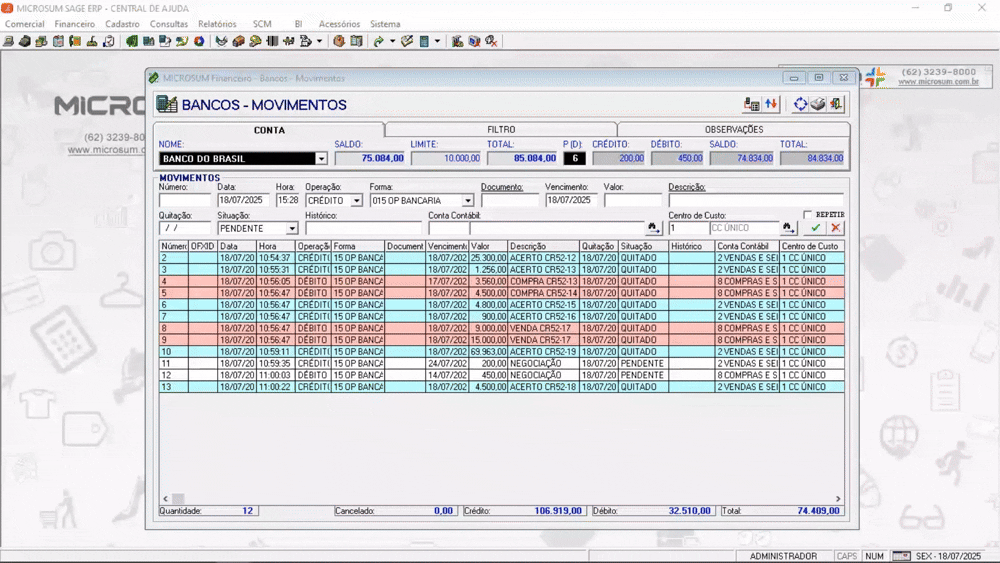The height and width of the screenshot is (563, 1000).
Task: Open Centro de Custo lookup binoculars
Action: tap(788, 228)
